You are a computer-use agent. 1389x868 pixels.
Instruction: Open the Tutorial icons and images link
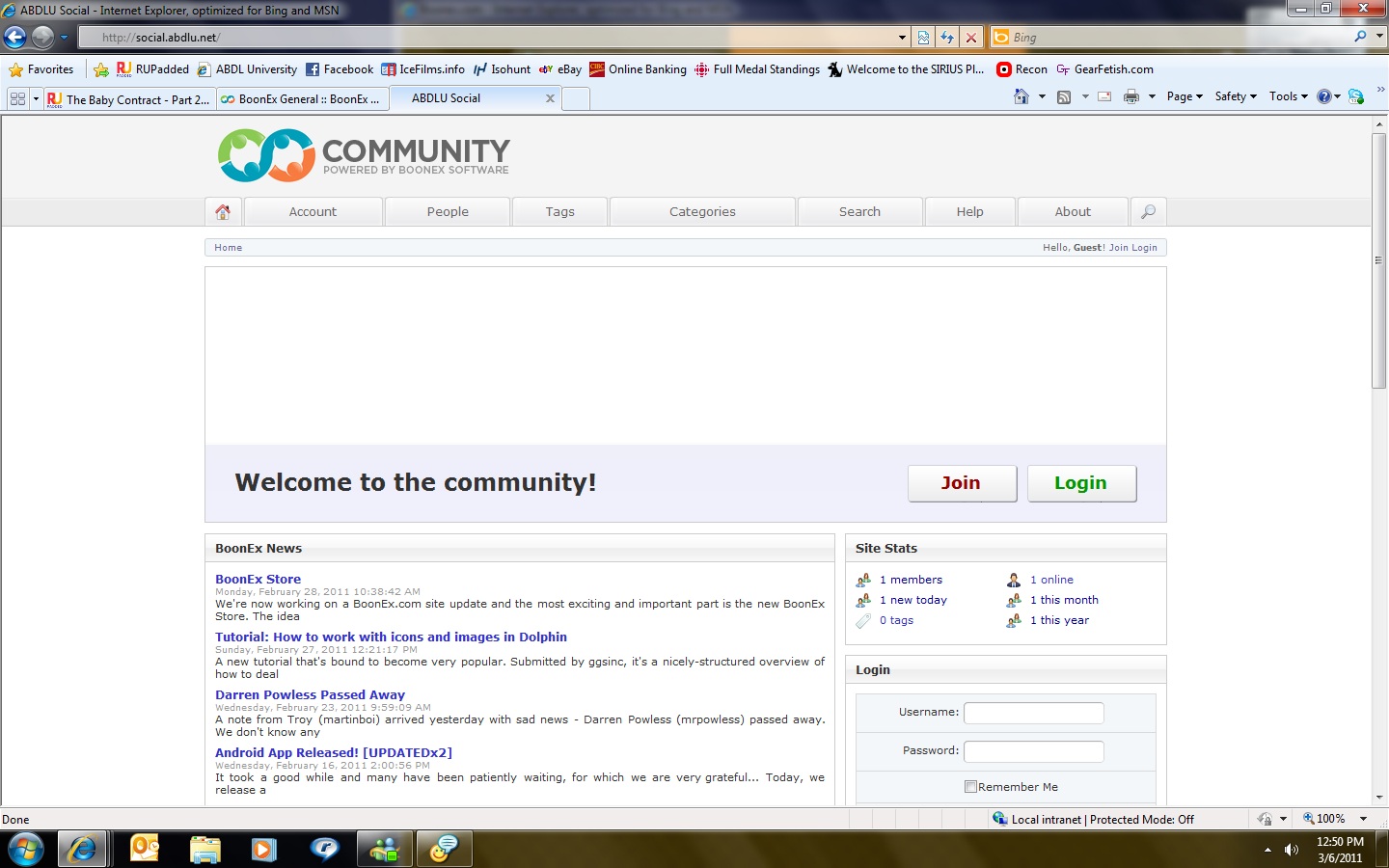(391, 637)
